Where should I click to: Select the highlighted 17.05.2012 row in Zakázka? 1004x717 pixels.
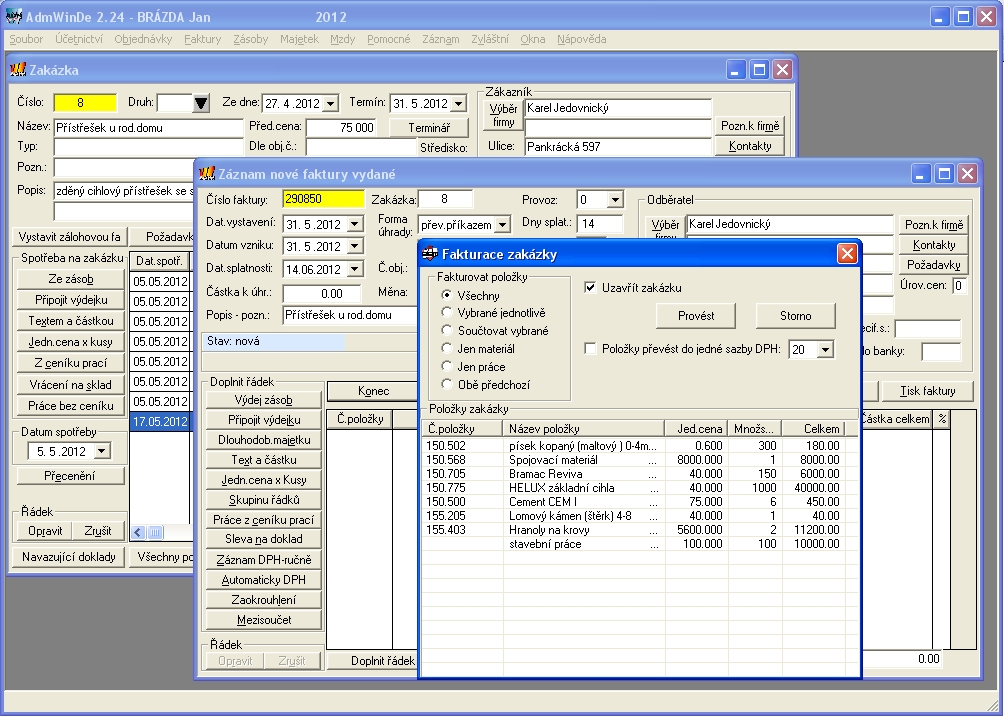[x=161, y=421]
